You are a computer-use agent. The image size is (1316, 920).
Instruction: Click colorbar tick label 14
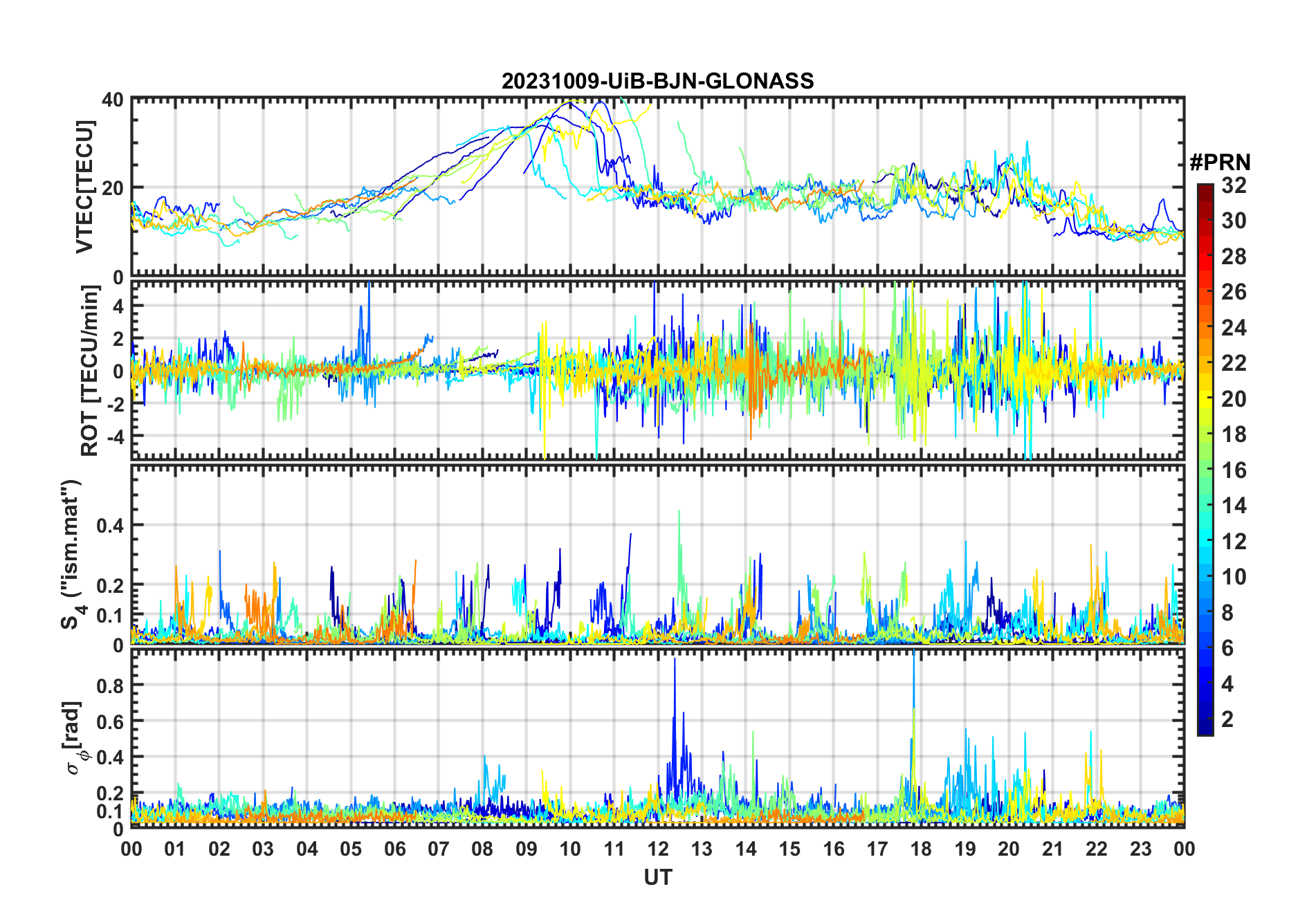pos(1234,506)
